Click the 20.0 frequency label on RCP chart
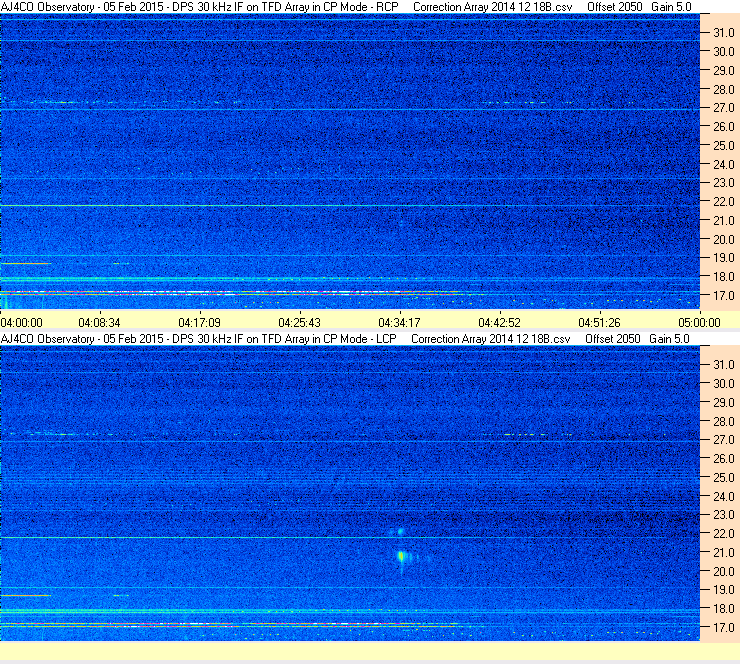This screenshot has width=740, height=664. click(x=723, y=240)
